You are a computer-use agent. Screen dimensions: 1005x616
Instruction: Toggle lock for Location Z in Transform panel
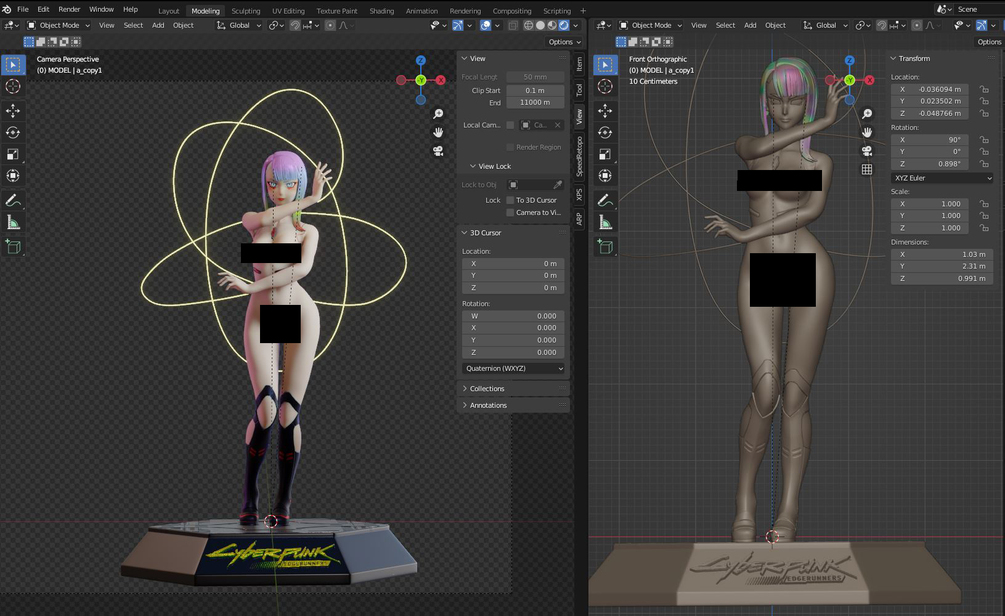click(x=984, y=113)
